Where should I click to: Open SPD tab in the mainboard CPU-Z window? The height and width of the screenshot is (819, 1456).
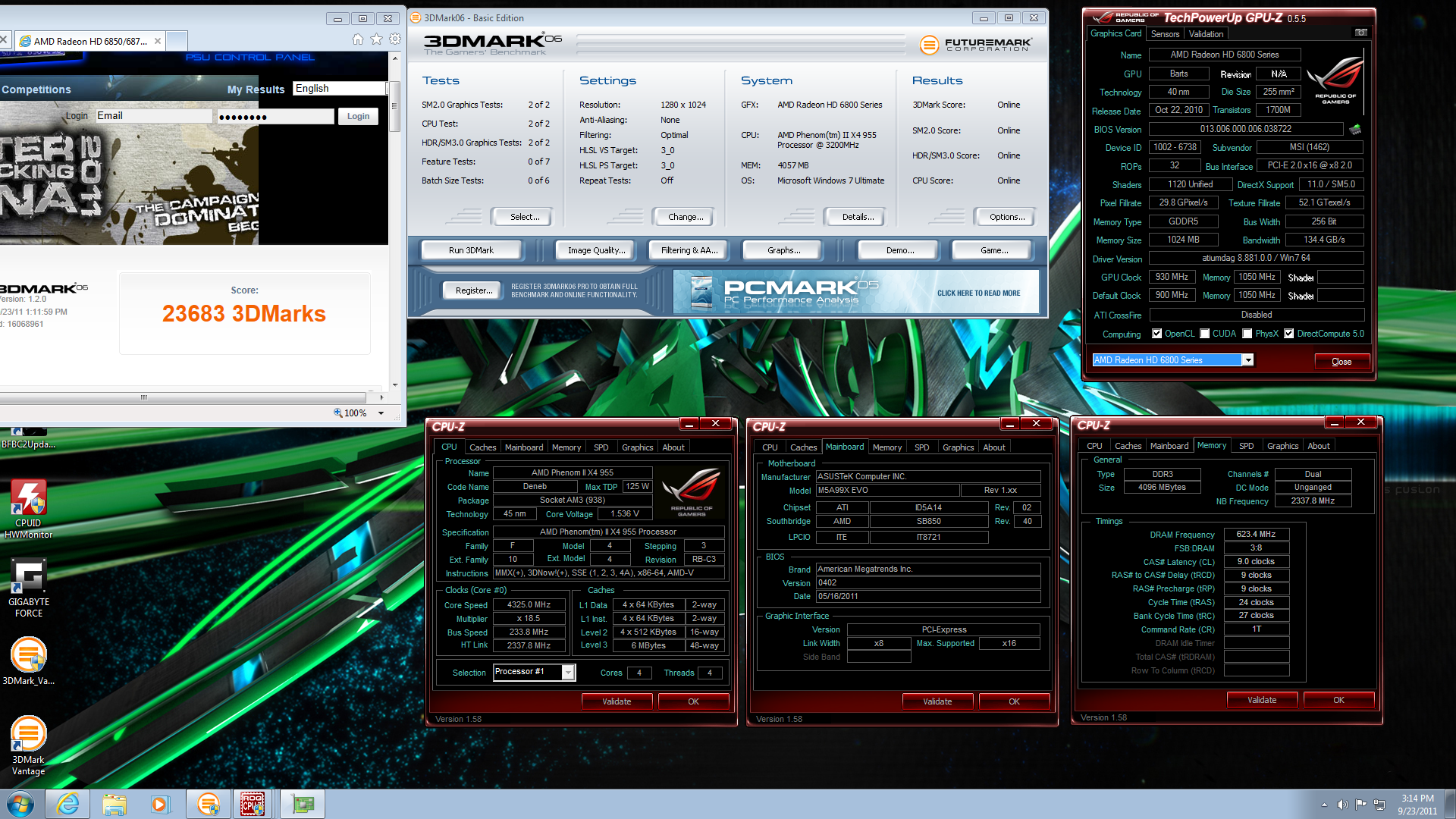tap(921, 447)
